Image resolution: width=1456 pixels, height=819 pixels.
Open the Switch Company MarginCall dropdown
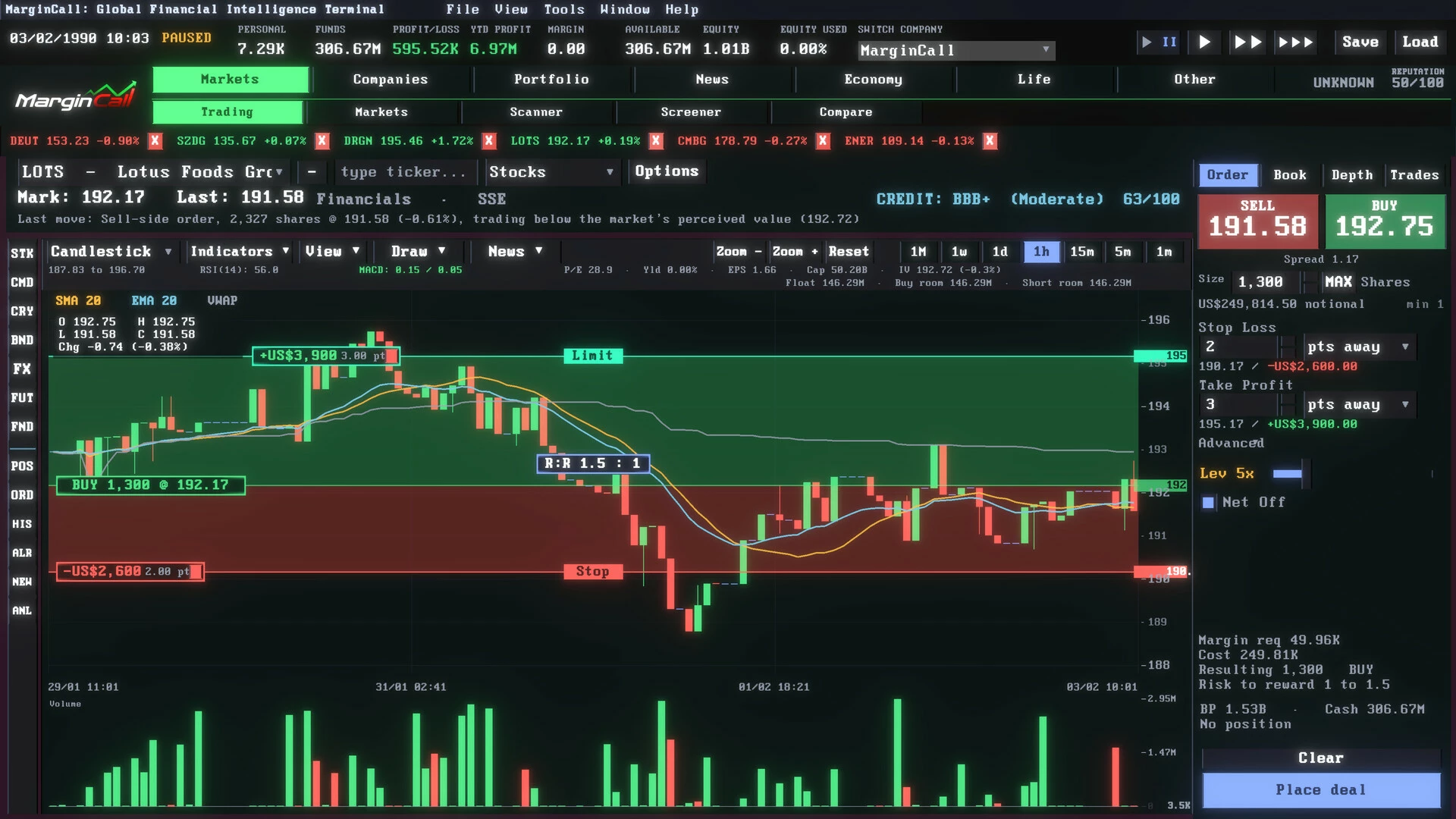coord(955,51)
